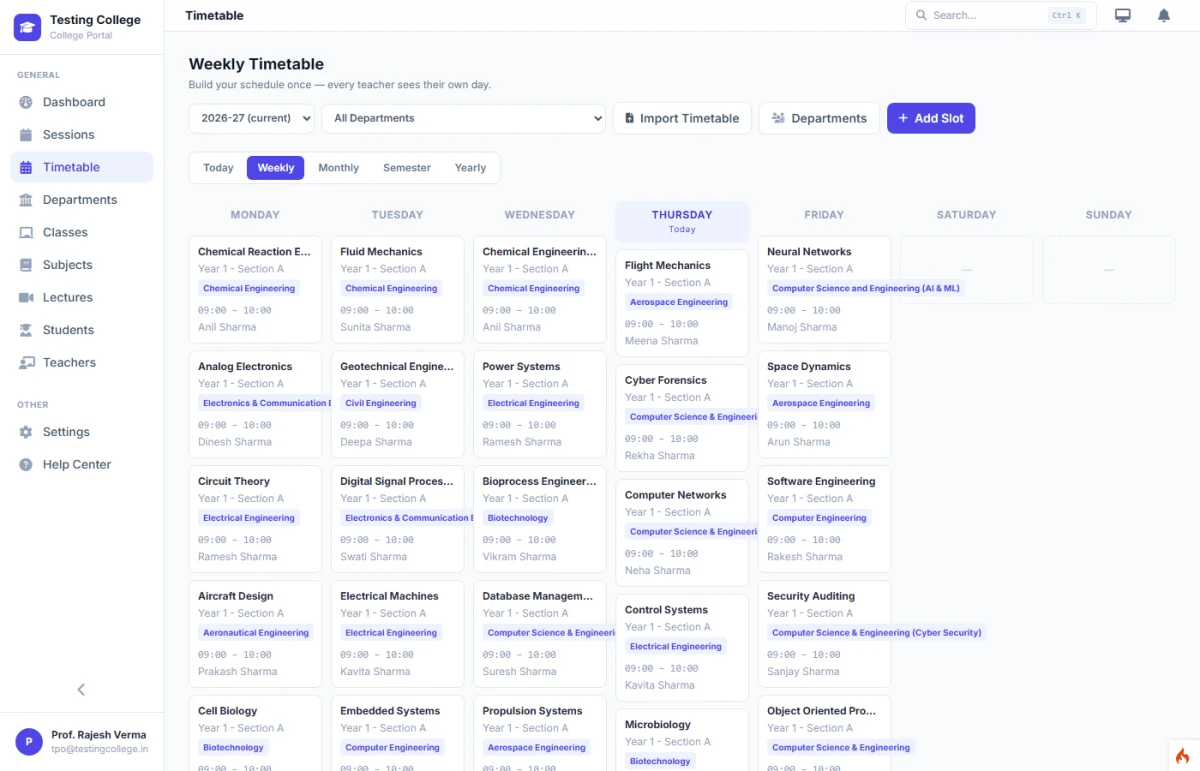This screenshot has width=1200, height=771.
Task: Click the empty Saturday slot placeholder
Action: (x=967, y=270)
